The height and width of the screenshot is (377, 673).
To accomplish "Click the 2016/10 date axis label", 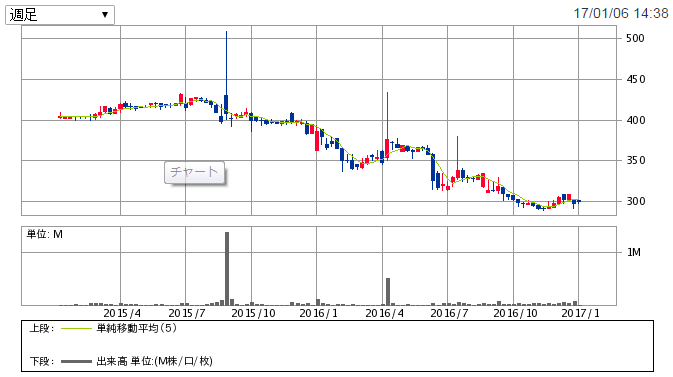I will [x=515, y=313].
